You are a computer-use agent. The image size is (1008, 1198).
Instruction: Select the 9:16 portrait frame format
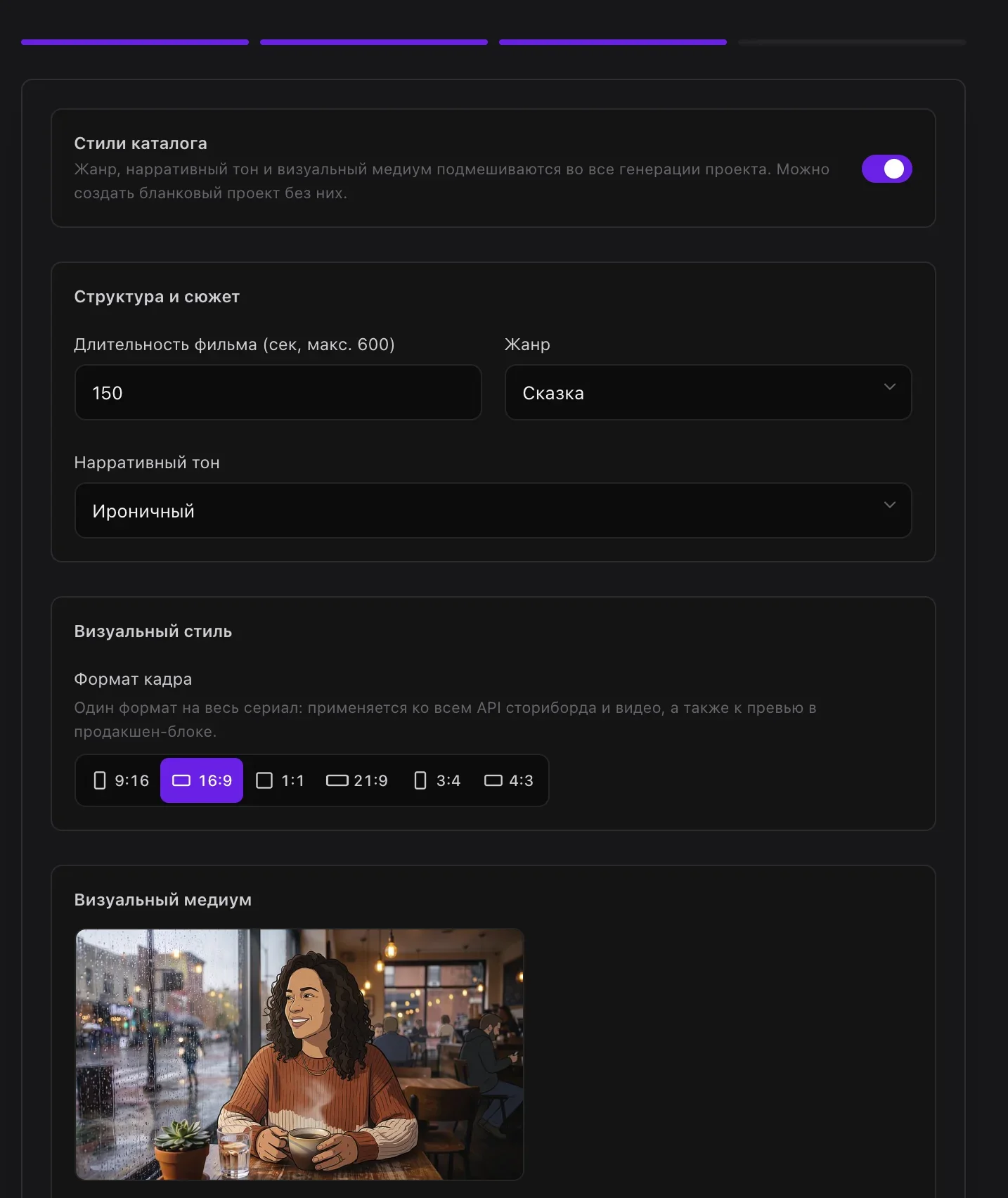[121, 780]
